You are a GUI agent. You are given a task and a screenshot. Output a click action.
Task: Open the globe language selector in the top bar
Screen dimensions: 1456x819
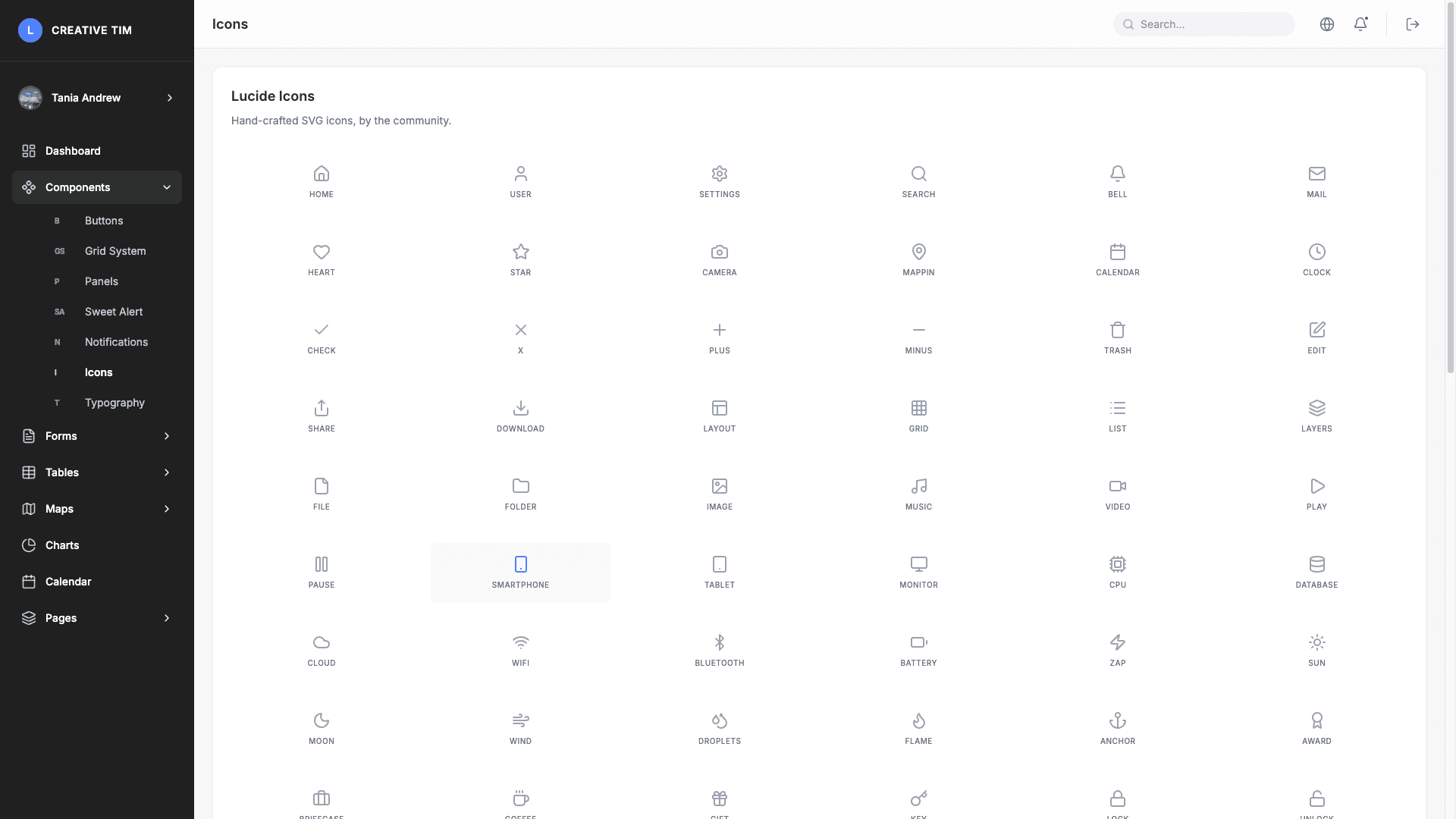[x=1327, y=24]
